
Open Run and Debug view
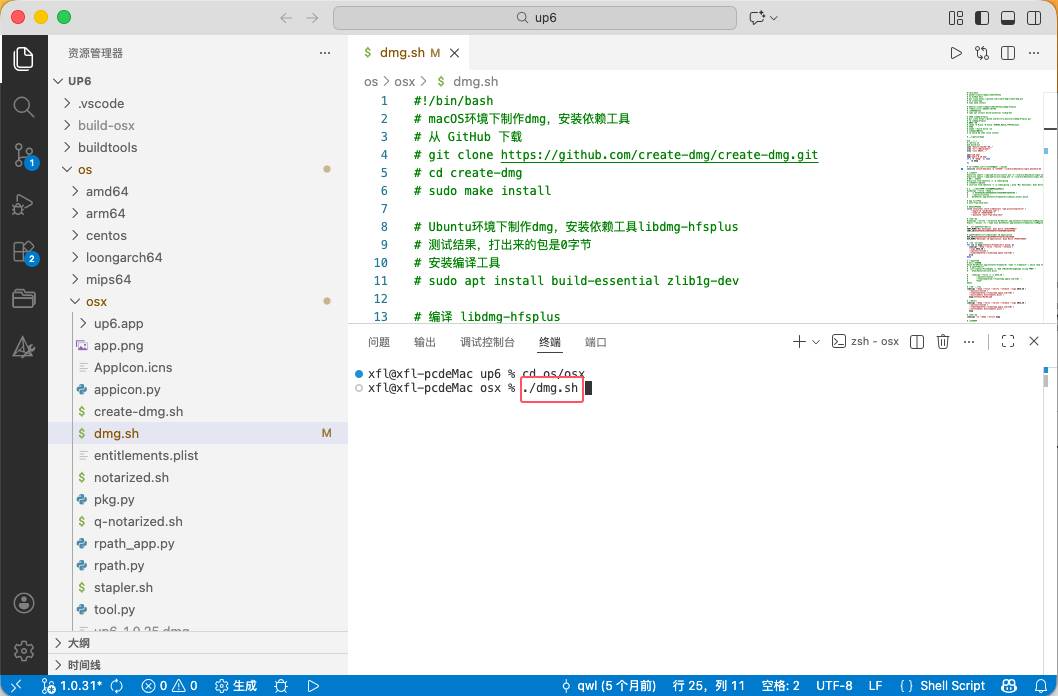pyautogui.click(x=23, y=203)
